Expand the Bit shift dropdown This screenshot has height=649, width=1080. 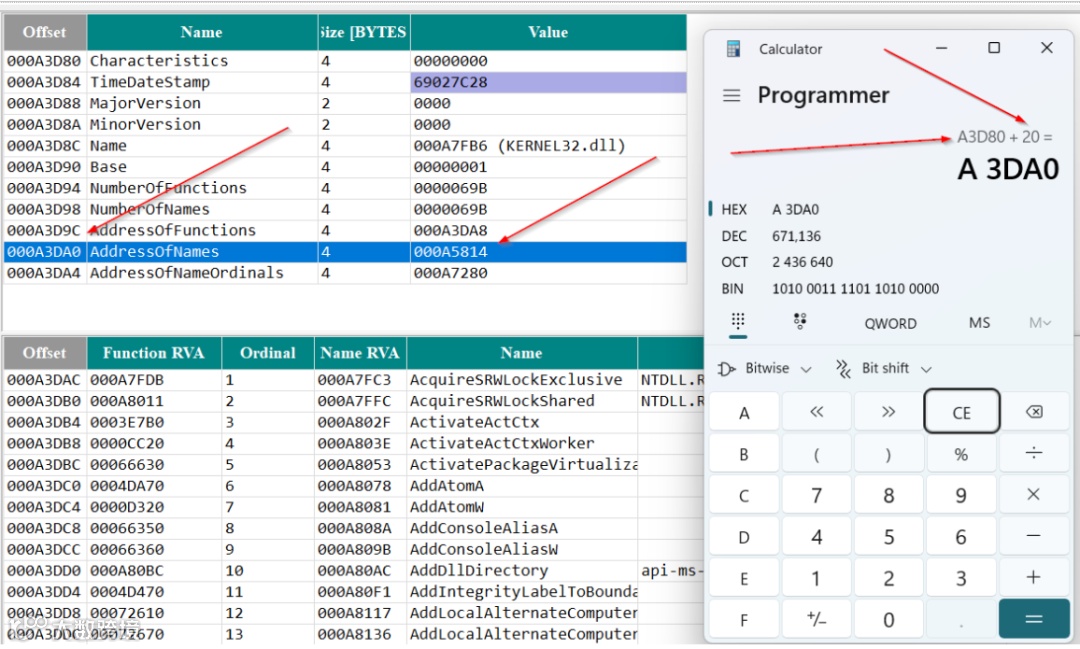(884, 369)
